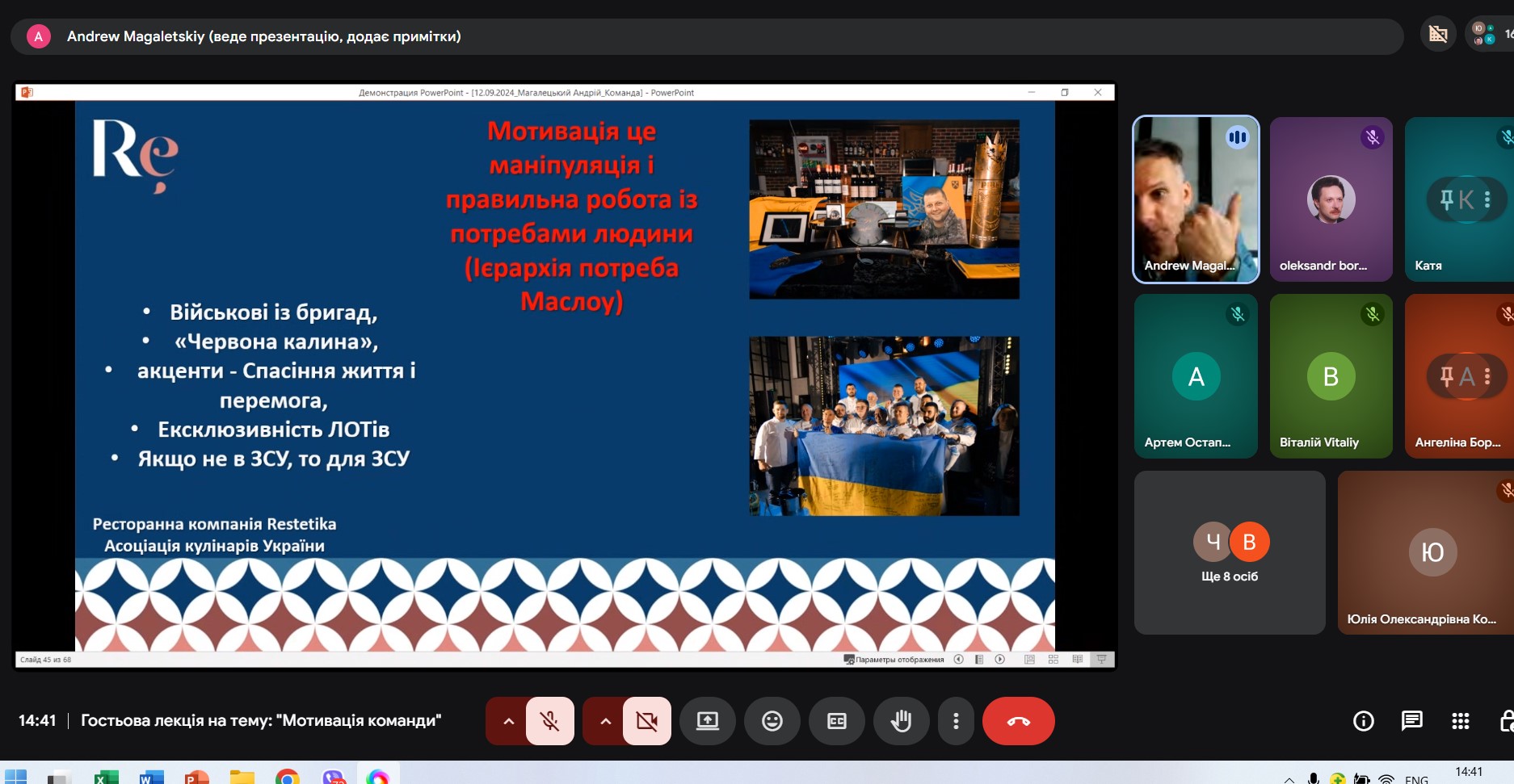Open more options three-dot menu
This screenshot has width=1514, height=784.
(x=956, y=721)
